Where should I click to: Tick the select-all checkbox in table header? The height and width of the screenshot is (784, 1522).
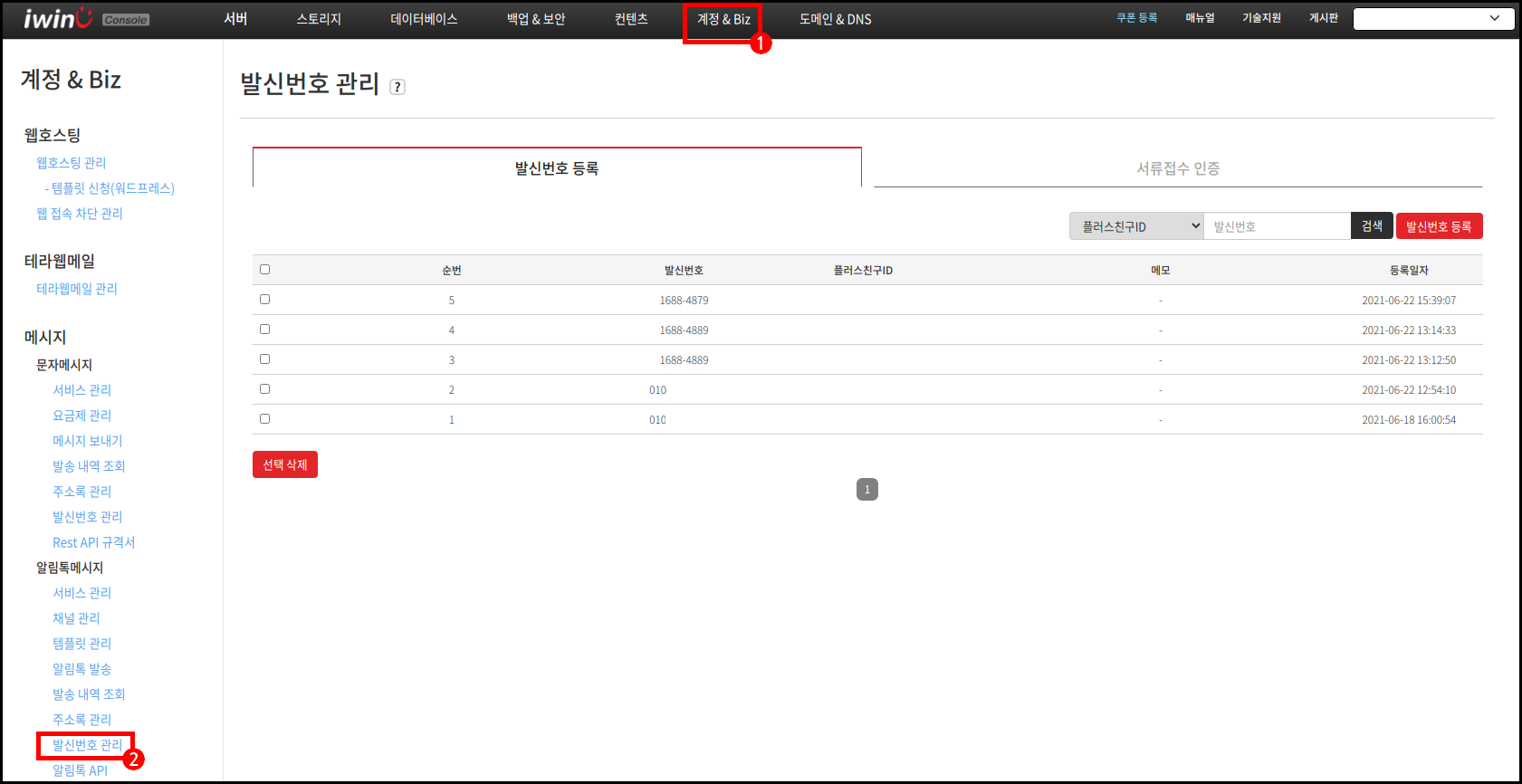click(x=264, y=270)
